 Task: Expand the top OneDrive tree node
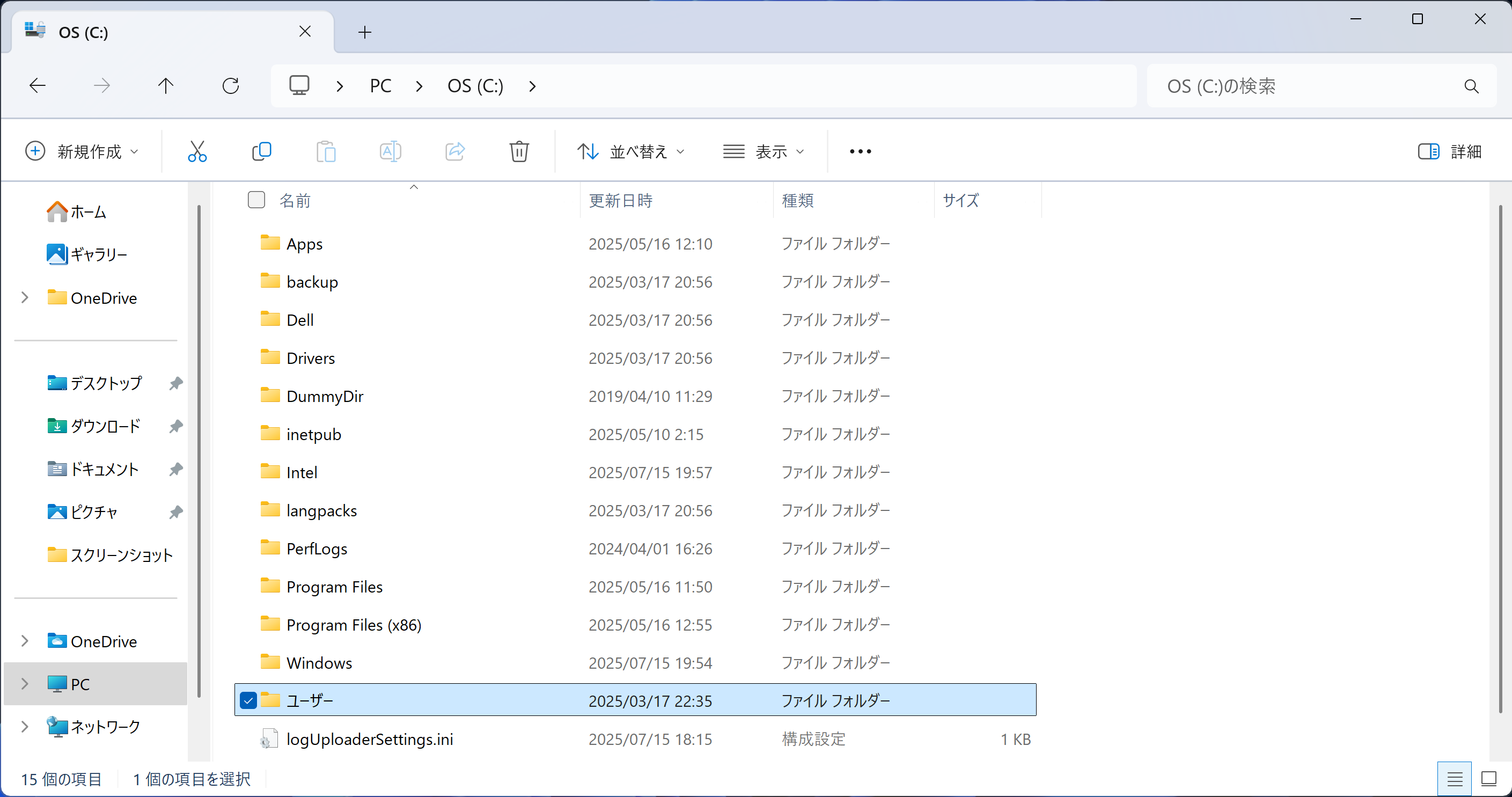click(25, 298)
